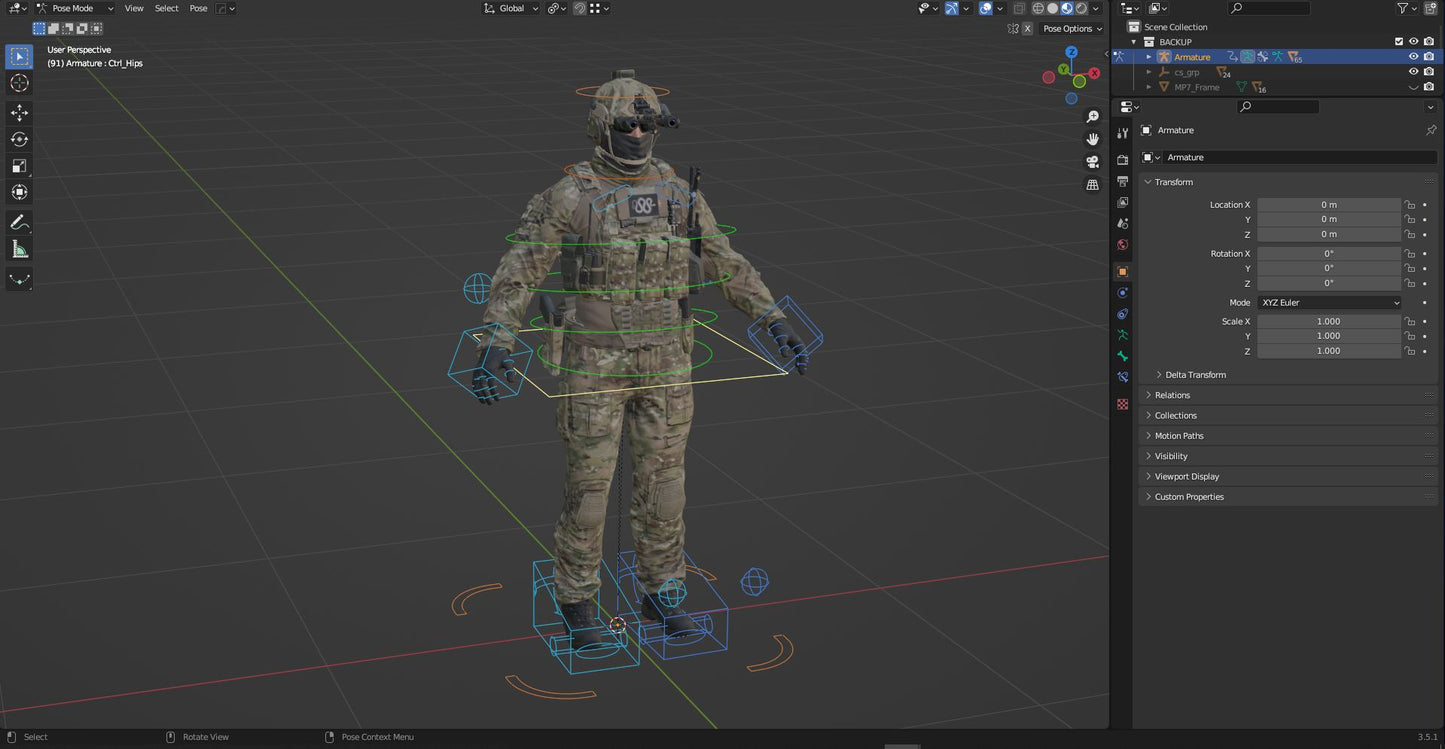Click the Location X value field
Viewport: 1445px width, 749px height.
1328,205
